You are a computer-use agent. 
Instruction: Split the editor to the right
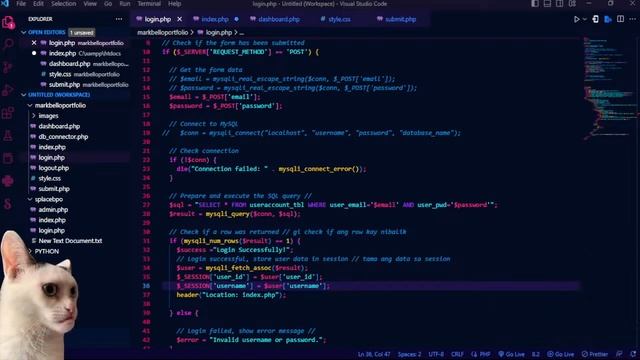[x=620, y=19]
